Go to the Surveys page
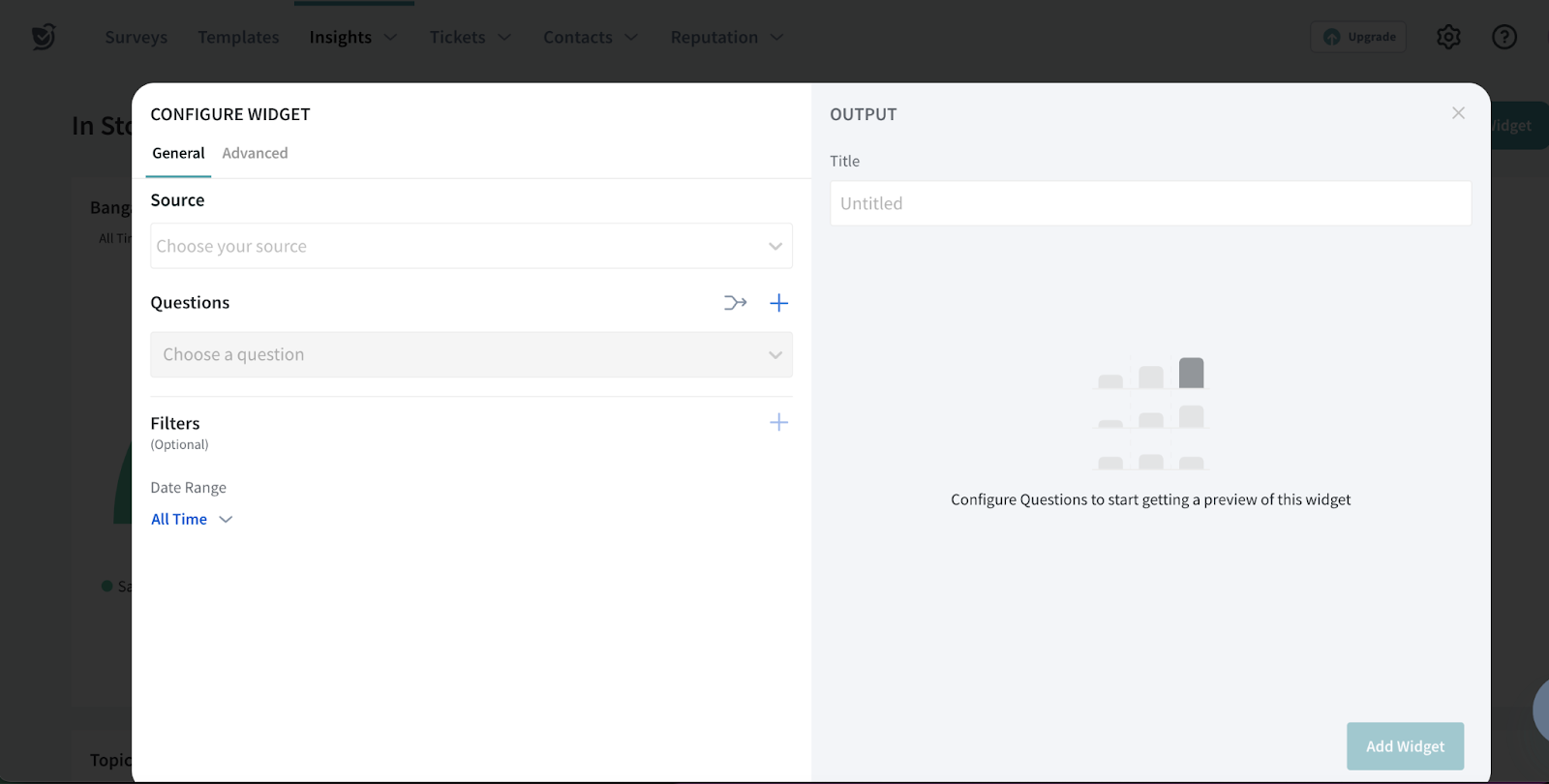 click(x=136, y=37)
